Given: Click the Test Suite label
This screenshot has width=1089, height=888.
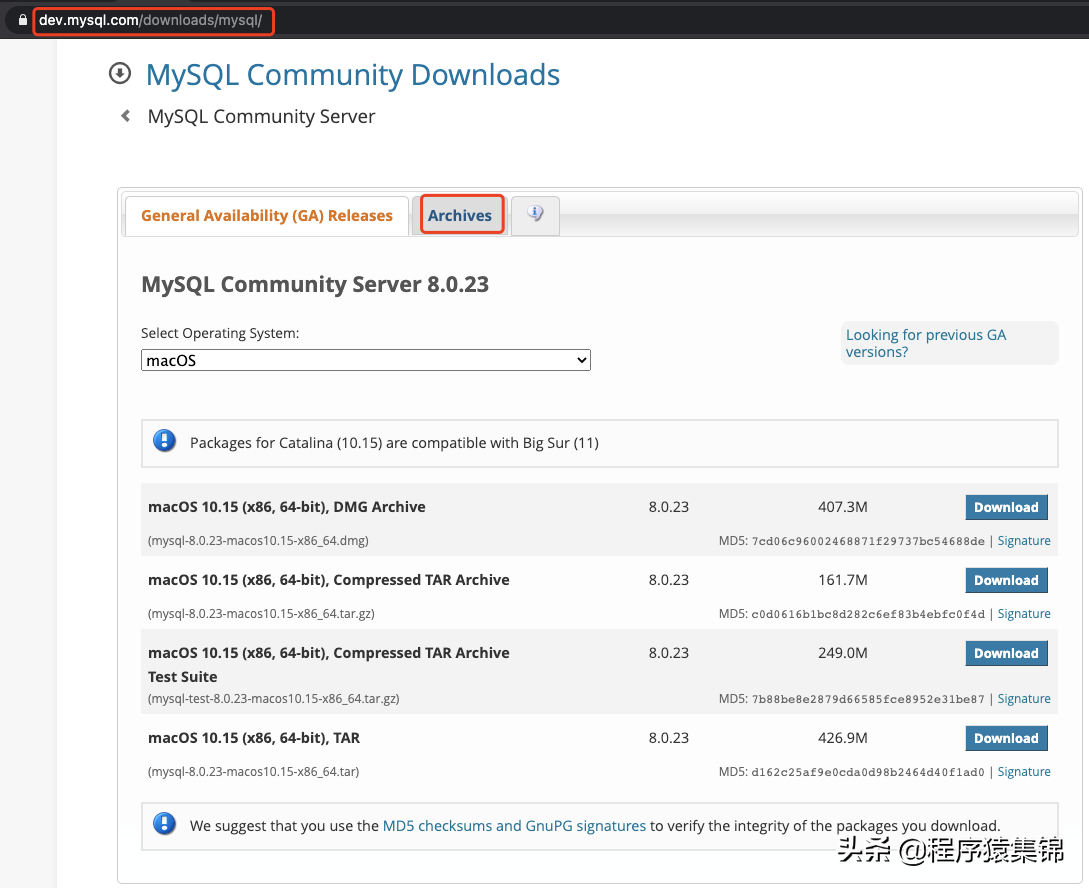Looking at the screenshot, I should click(183, 677).
